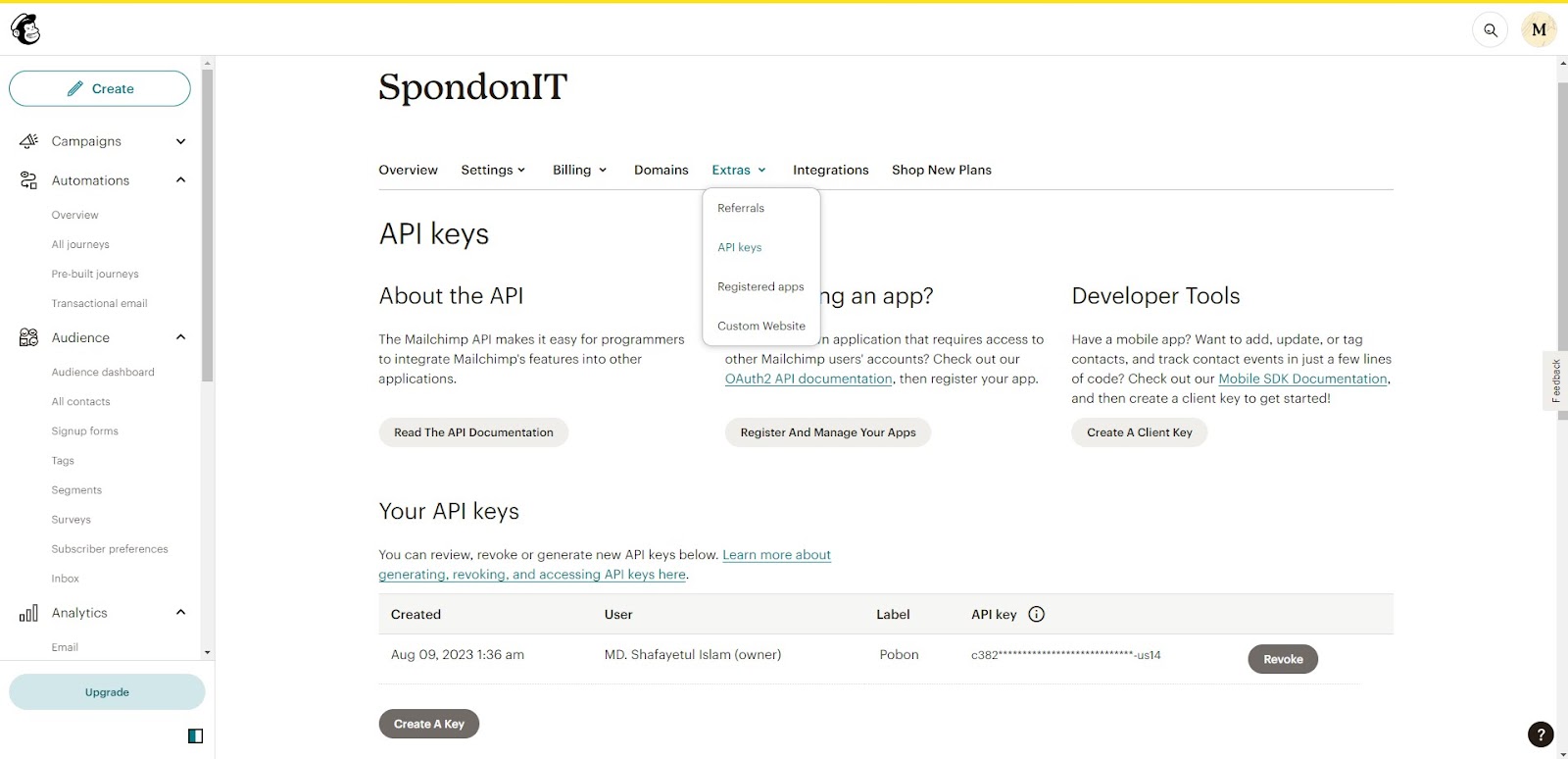Open Inbox in sidebar
This screenshot has width=1568, height=759.
tap(65, 578)
